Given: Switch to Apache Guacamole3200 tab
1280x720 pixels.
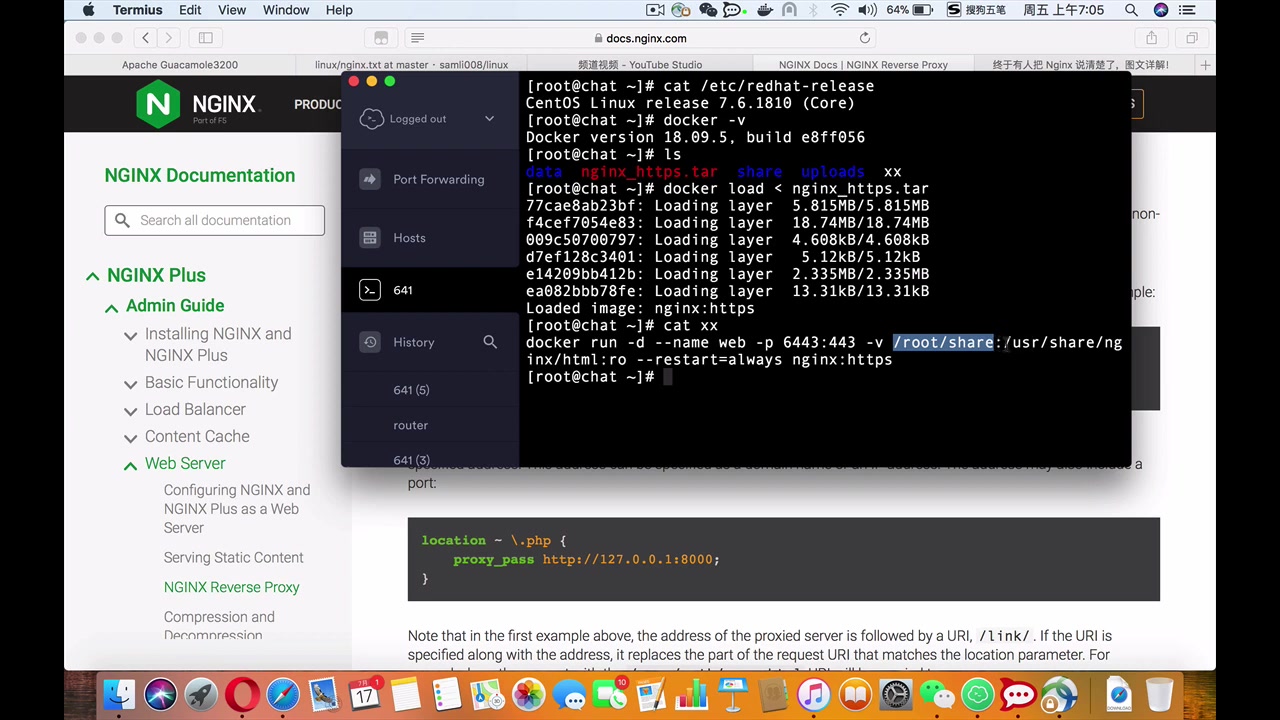Looking at the screenshot, I should click(180, 65).
